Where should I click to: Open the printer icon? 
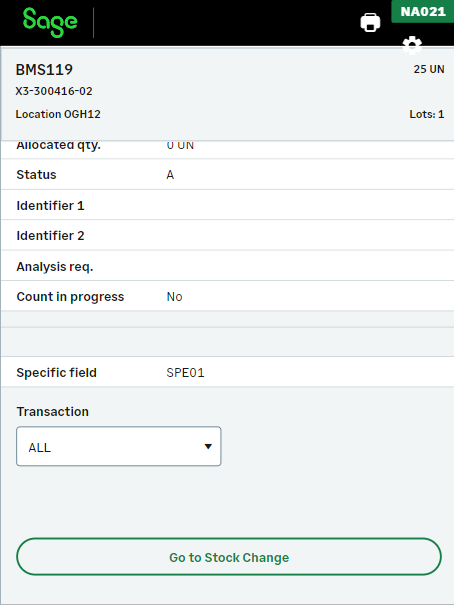point(370,22)
